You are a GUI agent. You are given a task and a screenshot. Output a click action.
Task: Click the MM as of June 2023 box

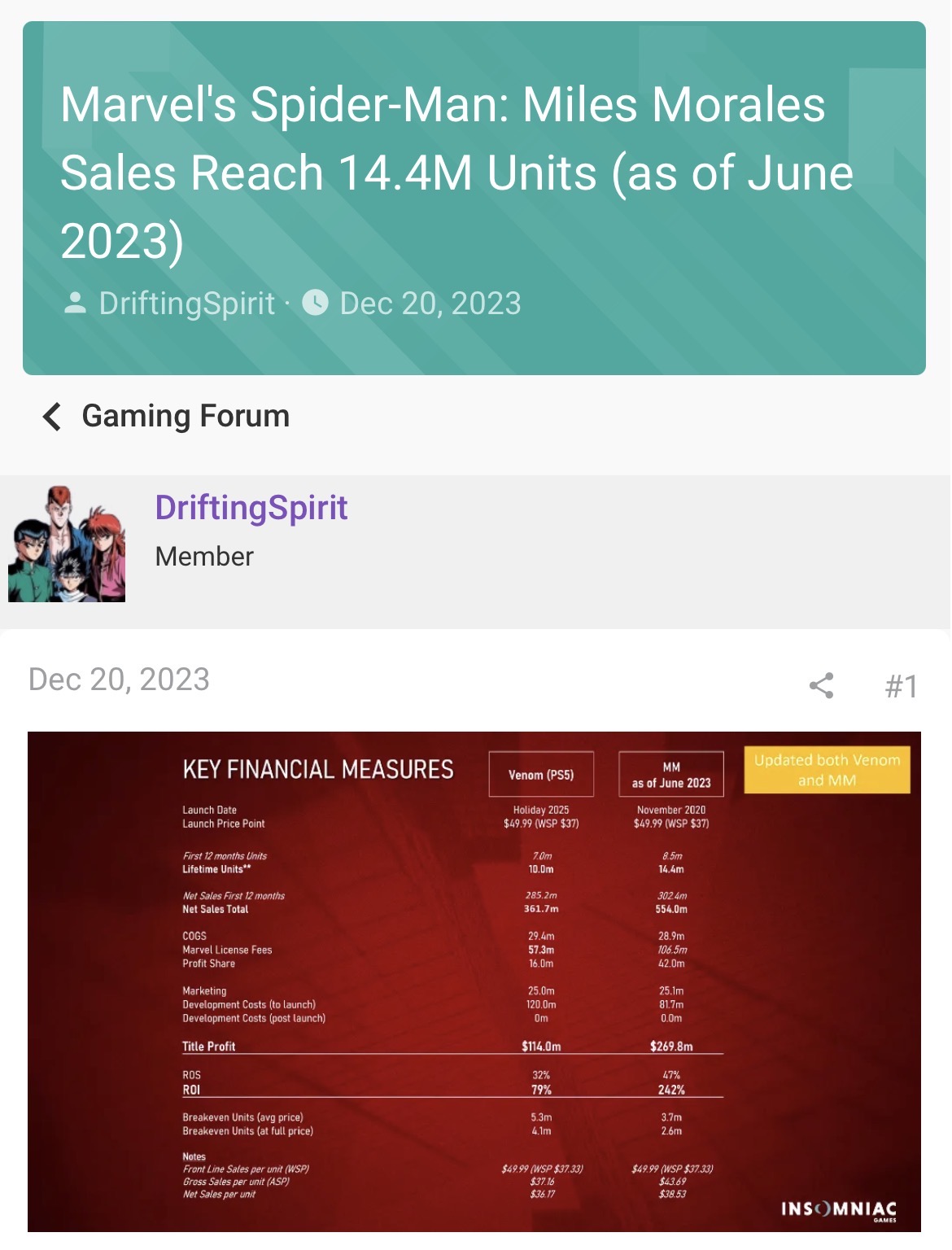tap(671, 774)
